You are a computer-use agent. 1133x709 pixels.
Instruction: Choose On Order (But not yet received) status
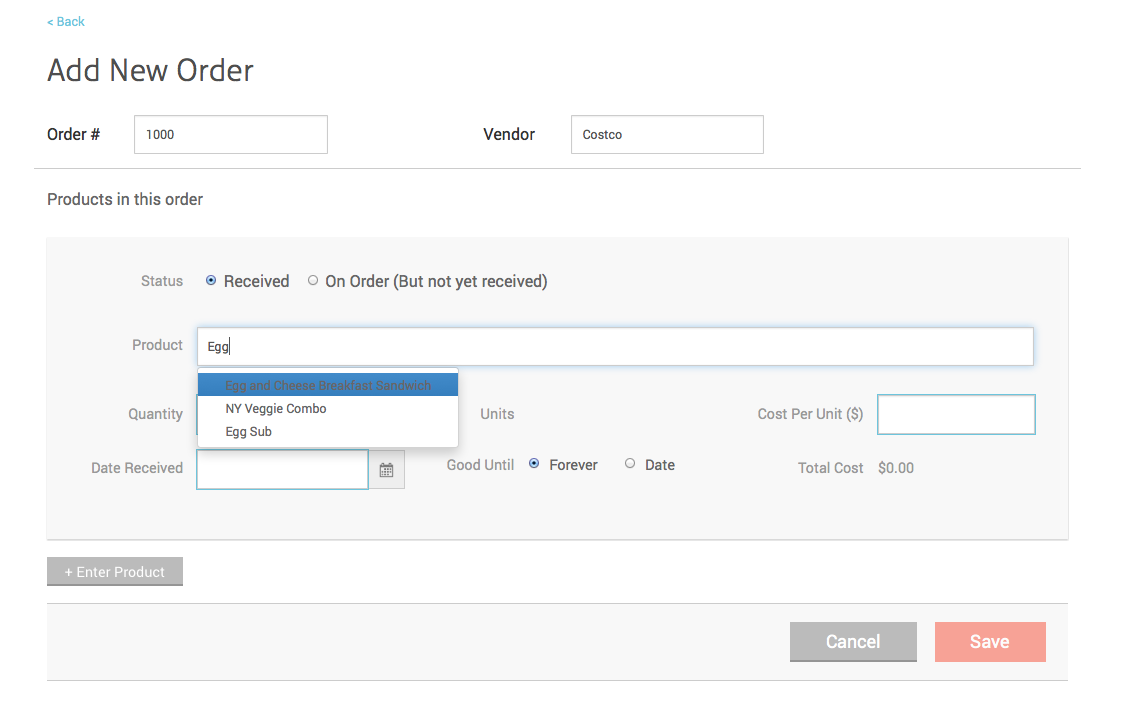tap(313, 280)
